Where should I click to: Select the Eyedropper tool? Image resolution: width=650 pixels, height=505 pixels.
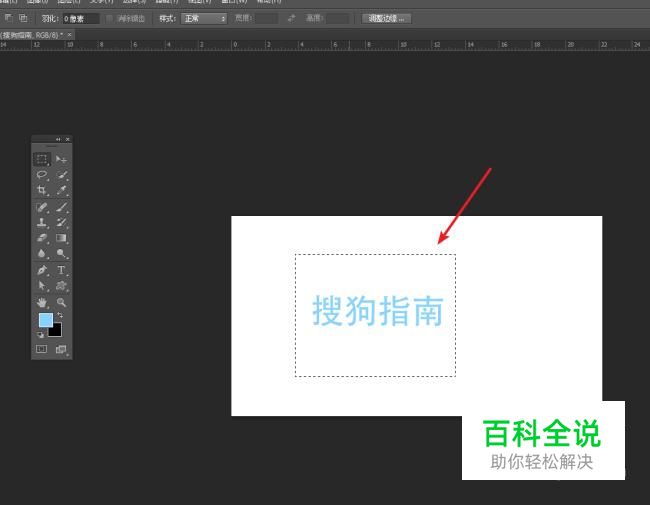61,190
